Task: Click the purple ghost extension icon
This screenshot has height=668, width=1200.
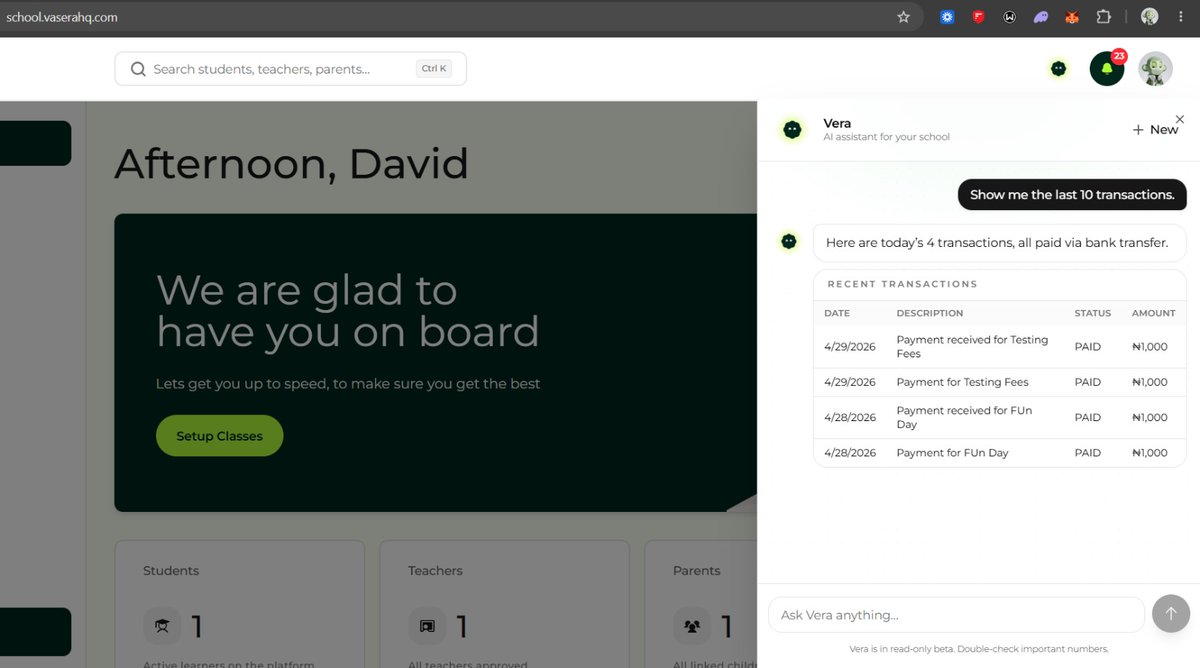Action: 1041,17
